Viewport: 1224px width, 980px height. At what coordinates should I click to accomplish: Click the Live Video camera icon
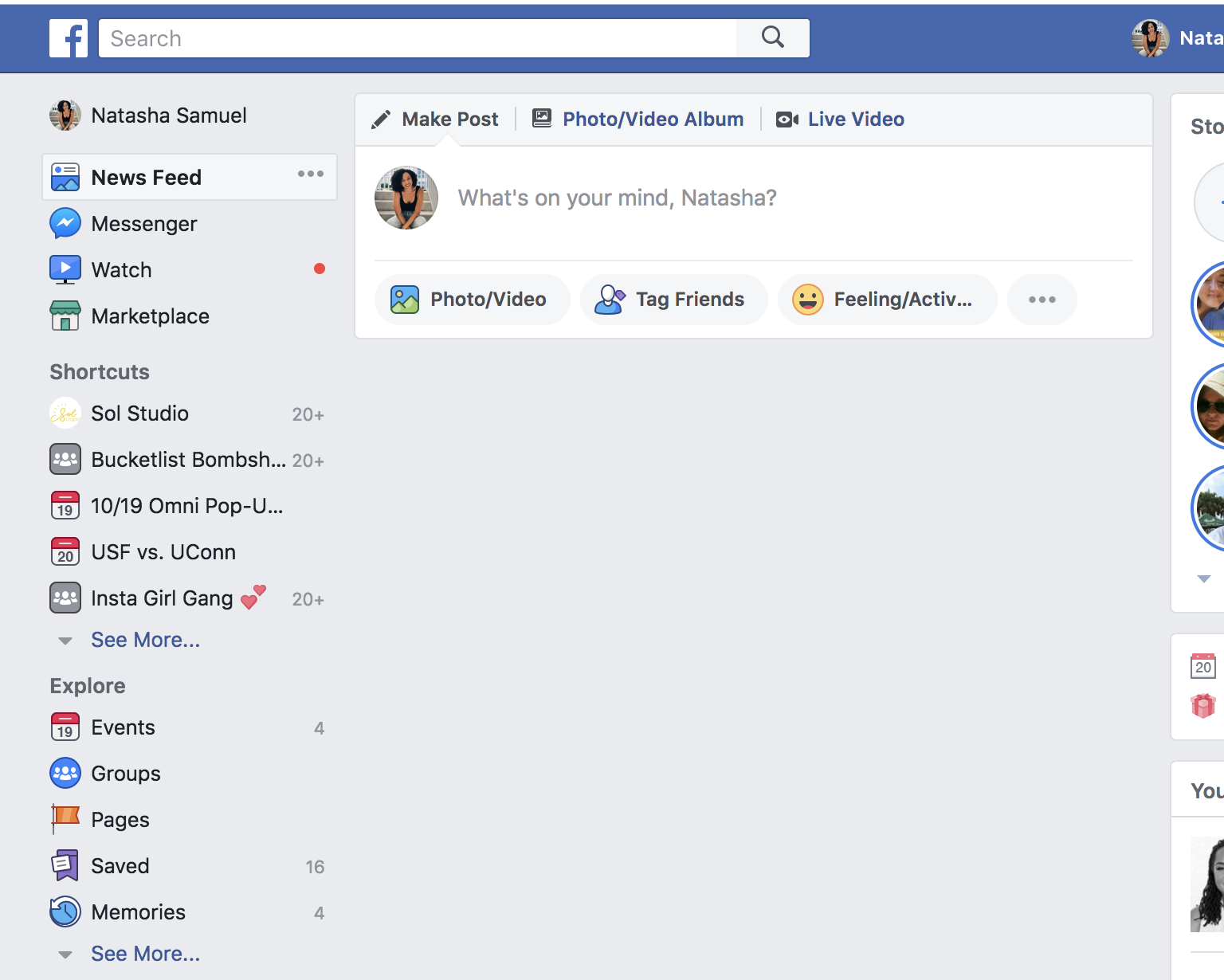(x=787, y=120)
